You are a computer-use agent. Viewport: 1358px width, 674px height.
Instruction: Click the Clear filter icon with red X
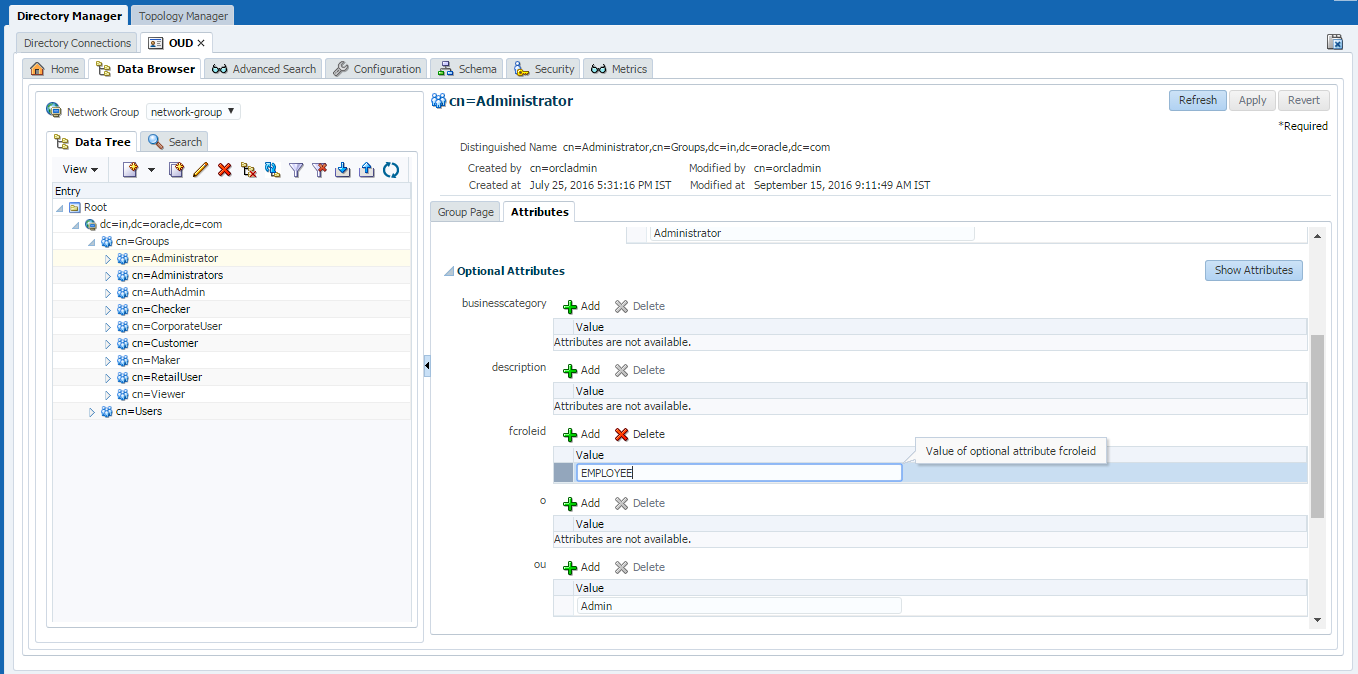tap(320, 170)
